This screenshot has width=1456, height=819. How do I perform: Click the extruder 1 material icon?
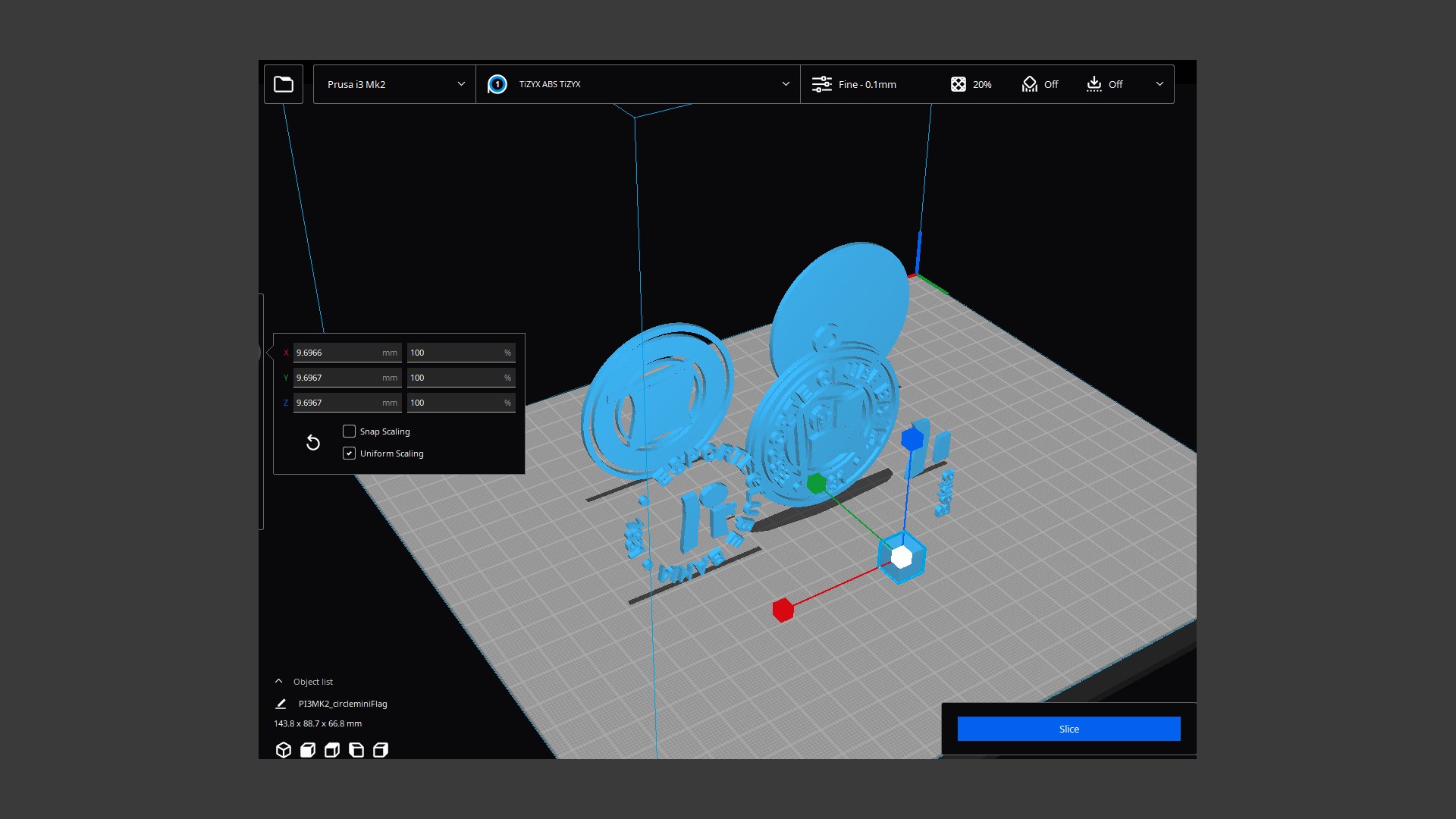click(497, 84)
